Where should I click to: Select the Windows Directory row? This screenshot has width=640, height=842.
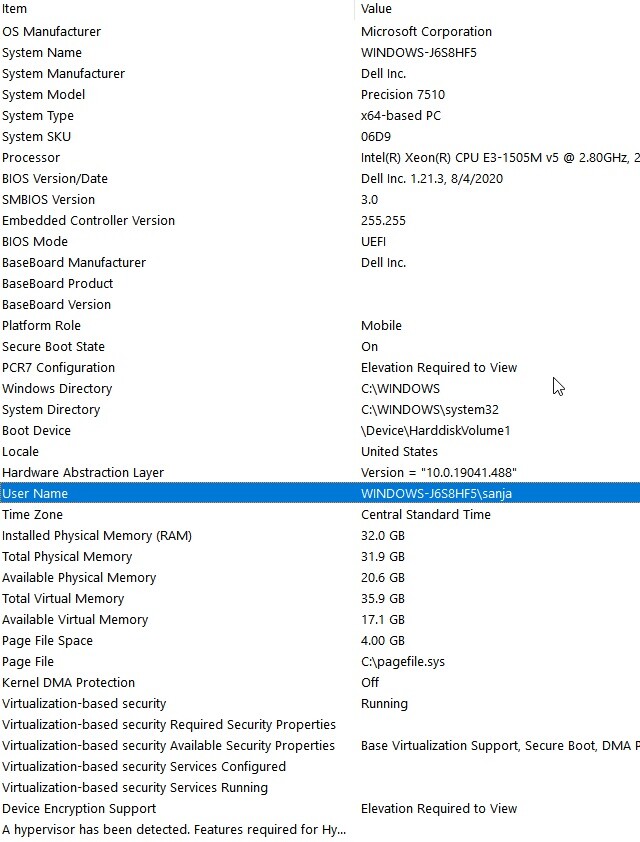pos(320,388)
